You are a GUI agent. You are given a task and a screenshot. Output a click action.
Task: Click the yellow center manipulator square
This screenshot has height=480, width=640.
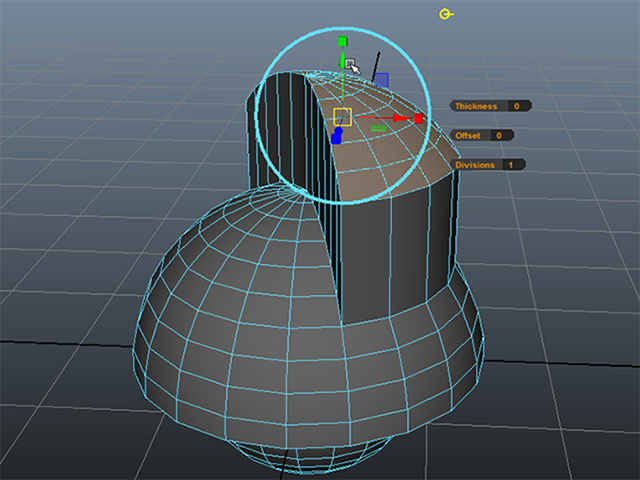pyautogui.click(x=342, y=117)
